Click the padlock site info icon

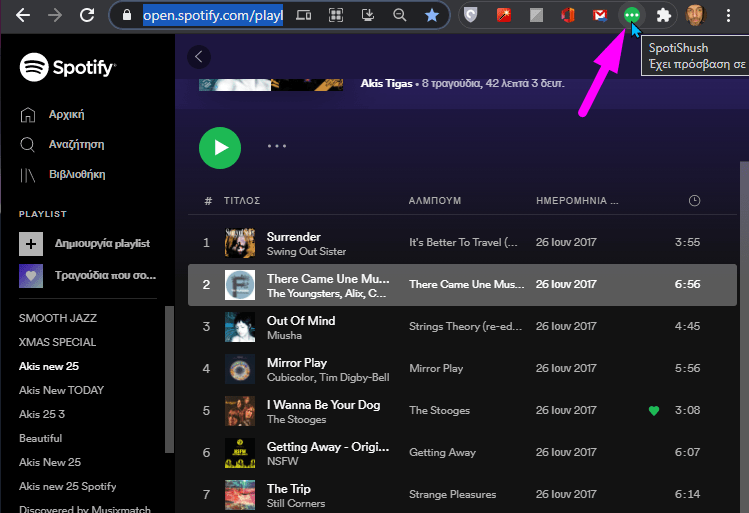click(x=127, y=15)
